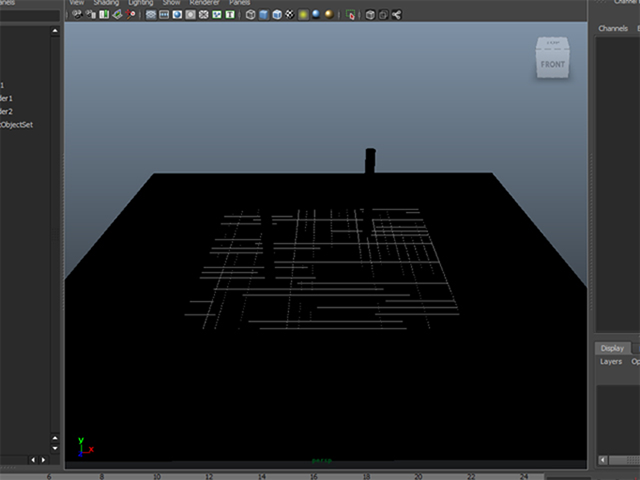Open the Layers menu
Screen dimensions: 640x480
click(611, 362)
